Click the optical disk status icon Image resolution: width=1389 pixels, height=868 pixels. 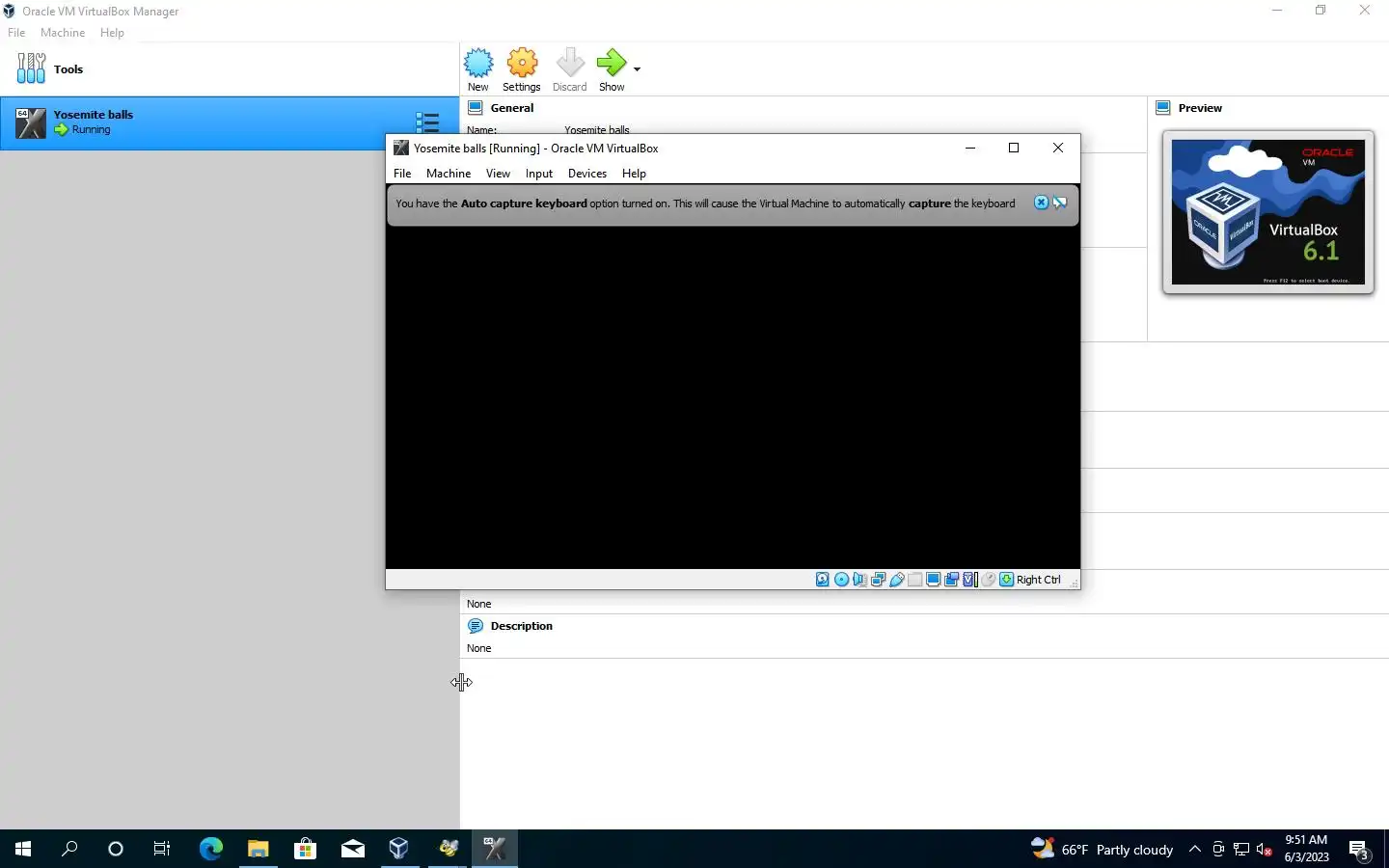[x=841, y=580]
